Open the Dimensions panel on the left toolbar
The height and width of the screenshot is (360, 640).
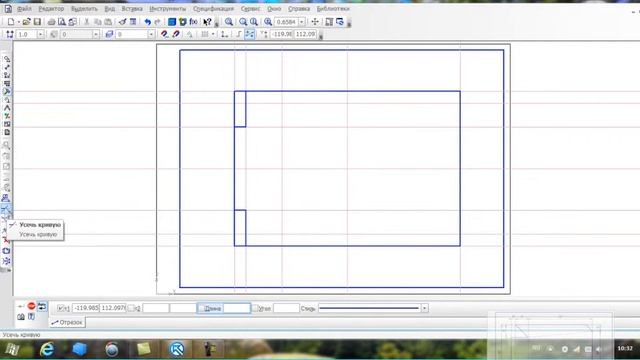[x=7, y=67]
